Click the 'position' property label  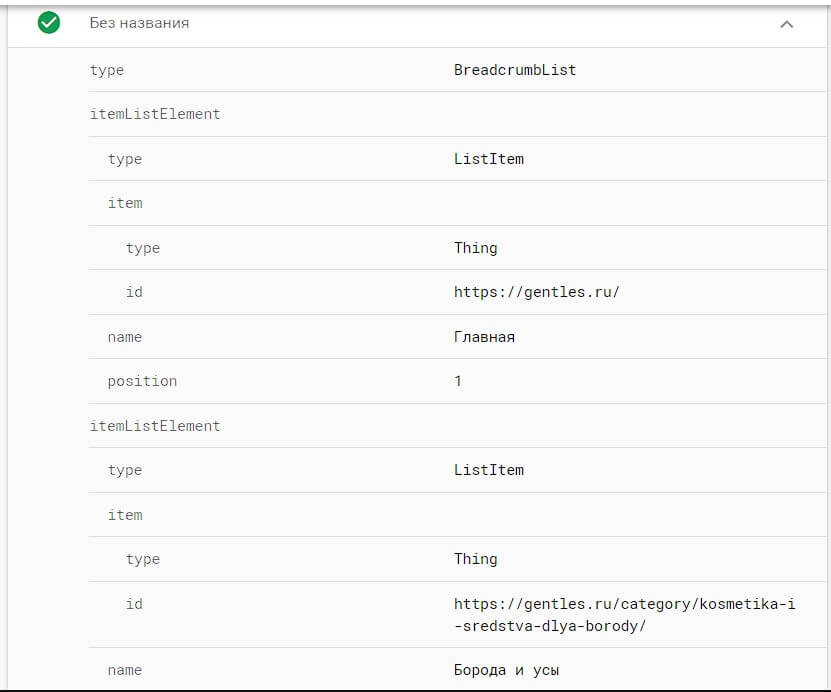(x=142, y=382)
